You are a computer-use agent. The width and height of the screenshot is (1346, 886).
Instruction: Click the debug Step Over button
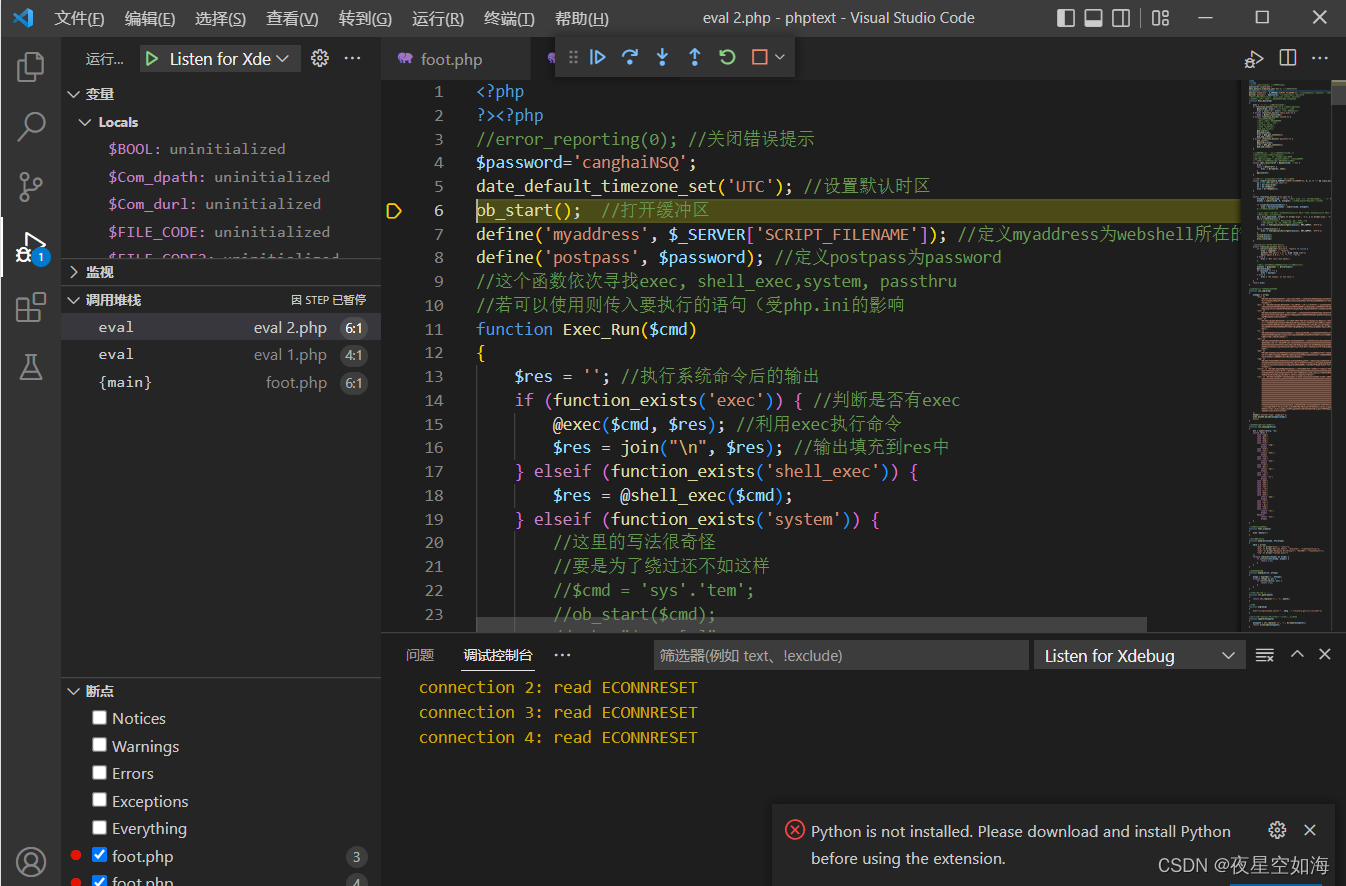630,58
